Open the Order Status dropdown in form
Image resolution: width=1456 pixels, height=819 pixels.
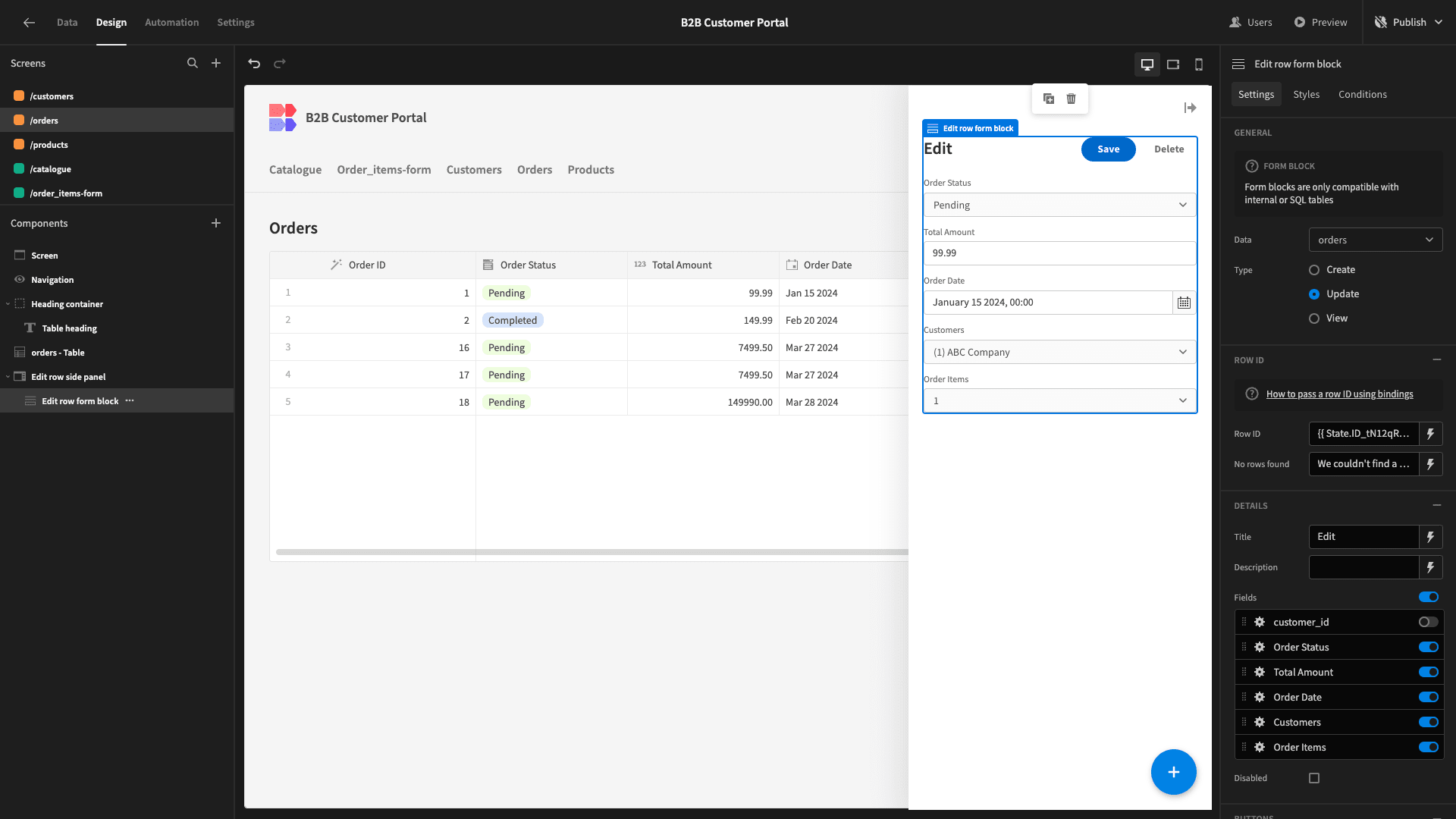(1059, 206)
